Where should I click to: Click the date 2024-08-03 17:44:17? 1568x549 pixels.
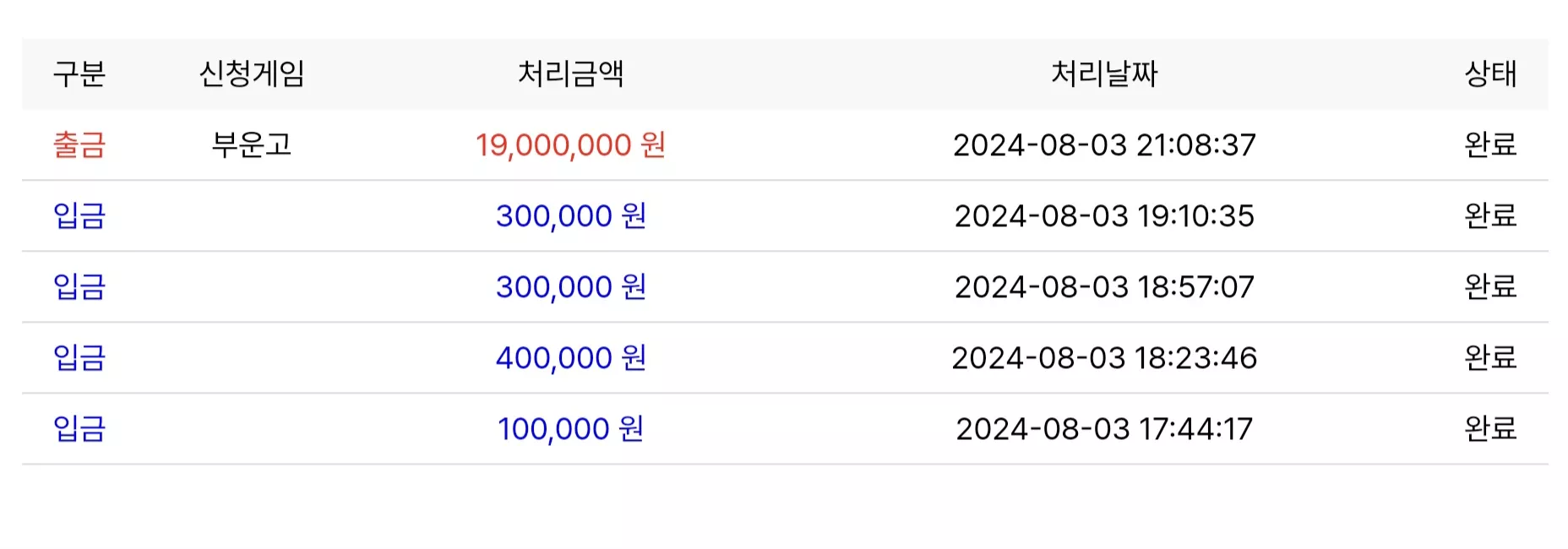(1104, 429)
